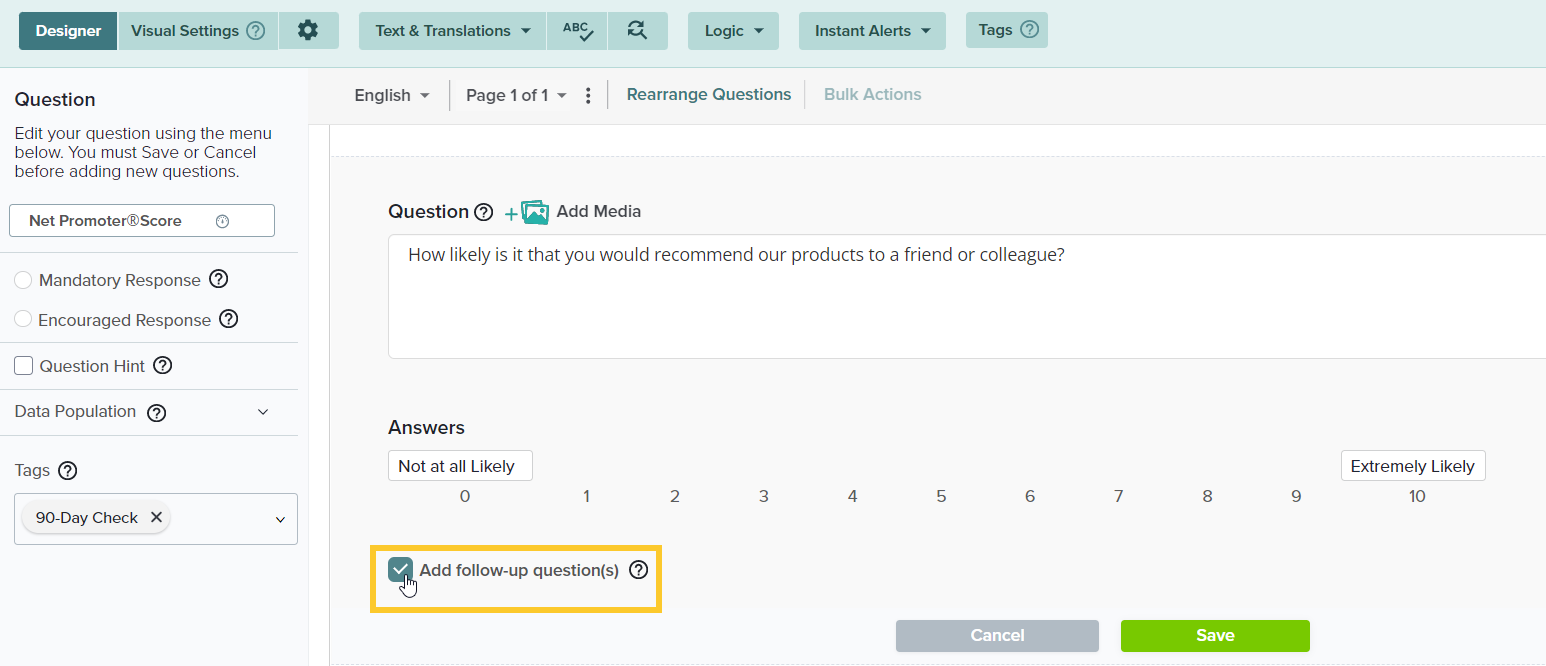Click the find and replace icon

coord(637,31)
